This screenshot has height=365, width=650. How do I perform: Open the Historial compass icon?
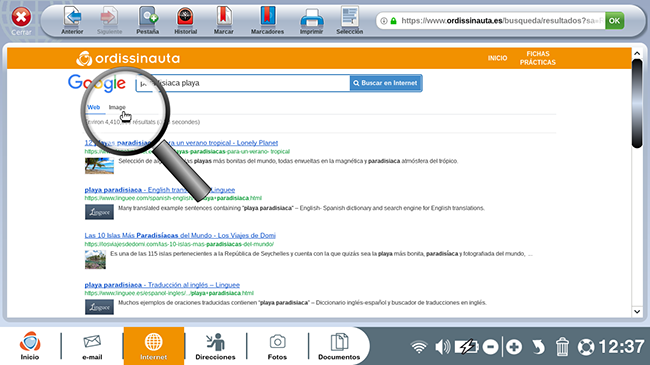point(185,17)
